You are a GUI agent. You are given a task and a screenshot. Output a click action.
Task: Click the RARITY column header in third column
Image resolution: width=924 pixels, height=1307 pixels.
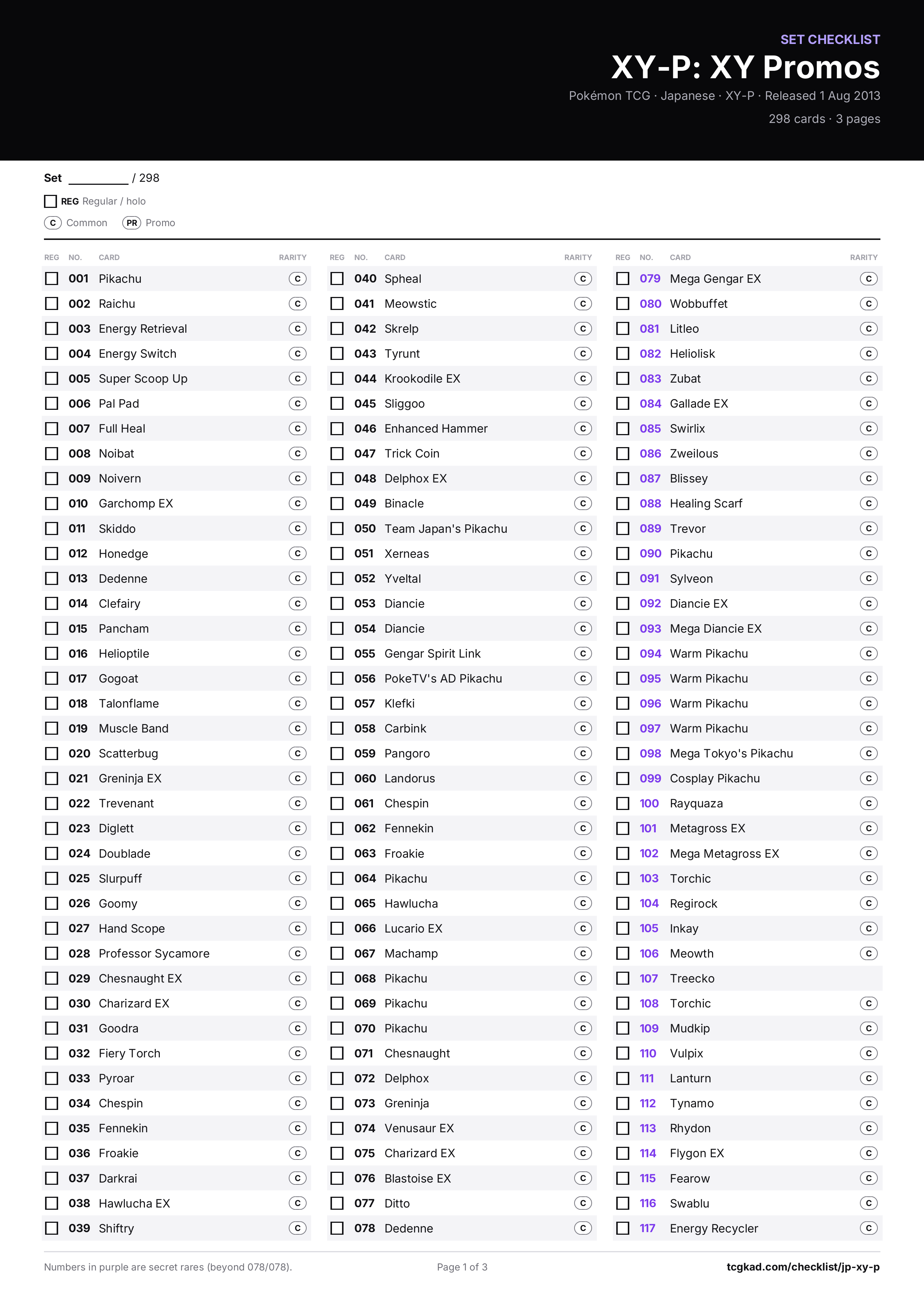[863, 257]
